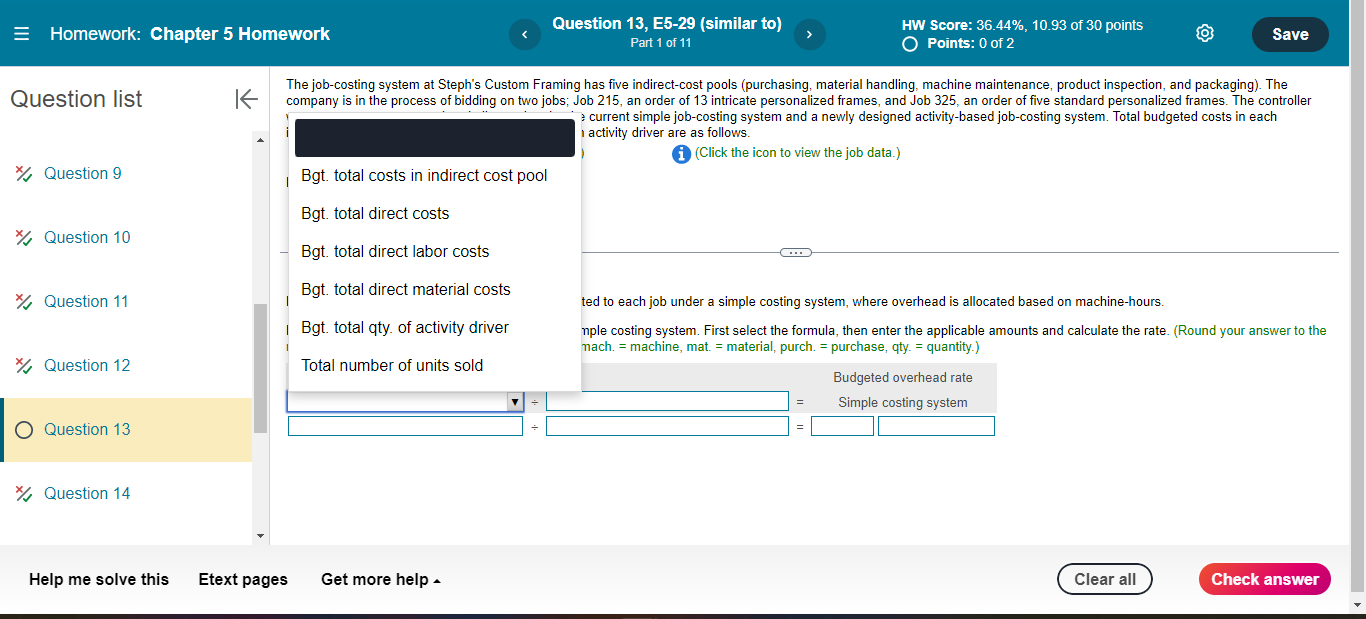Go to the previous question with left arrow
Viewport: 1366px width, 619px height.
524,34
